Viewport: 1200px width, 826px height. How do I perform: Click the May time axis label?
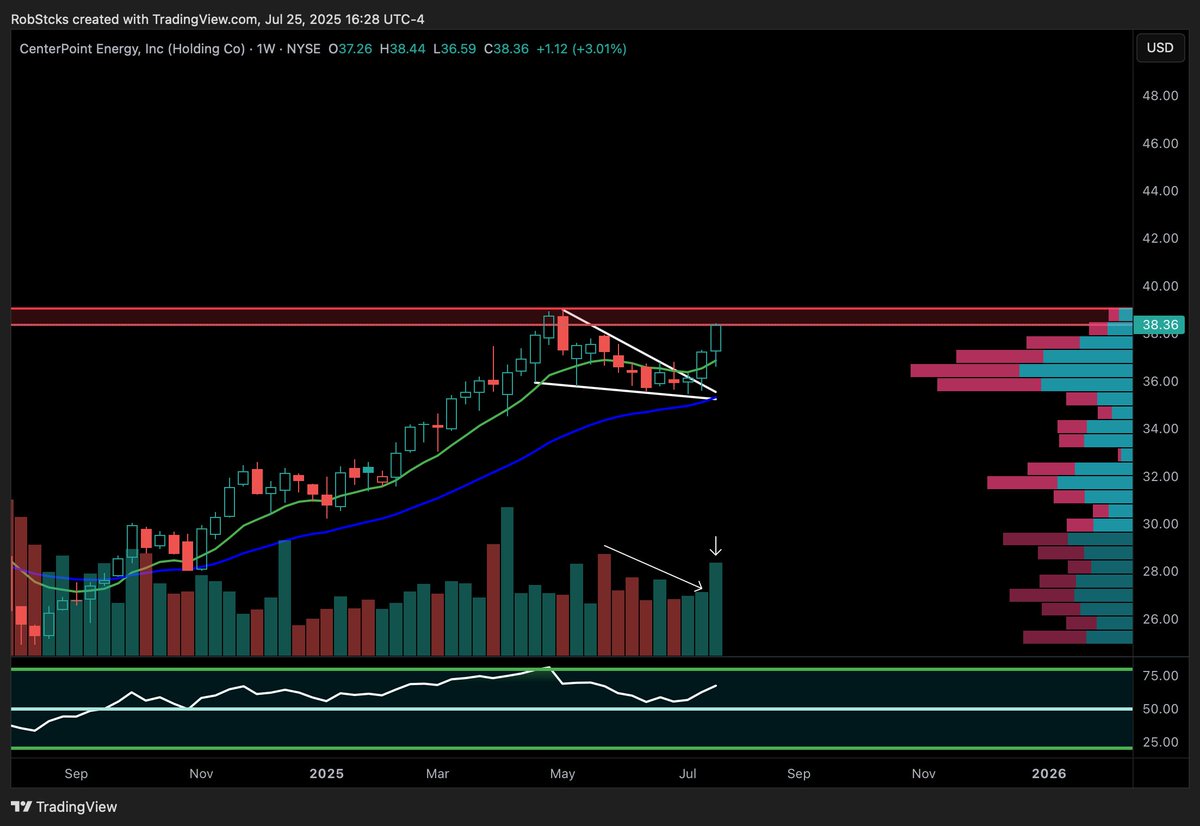[564, 774]
